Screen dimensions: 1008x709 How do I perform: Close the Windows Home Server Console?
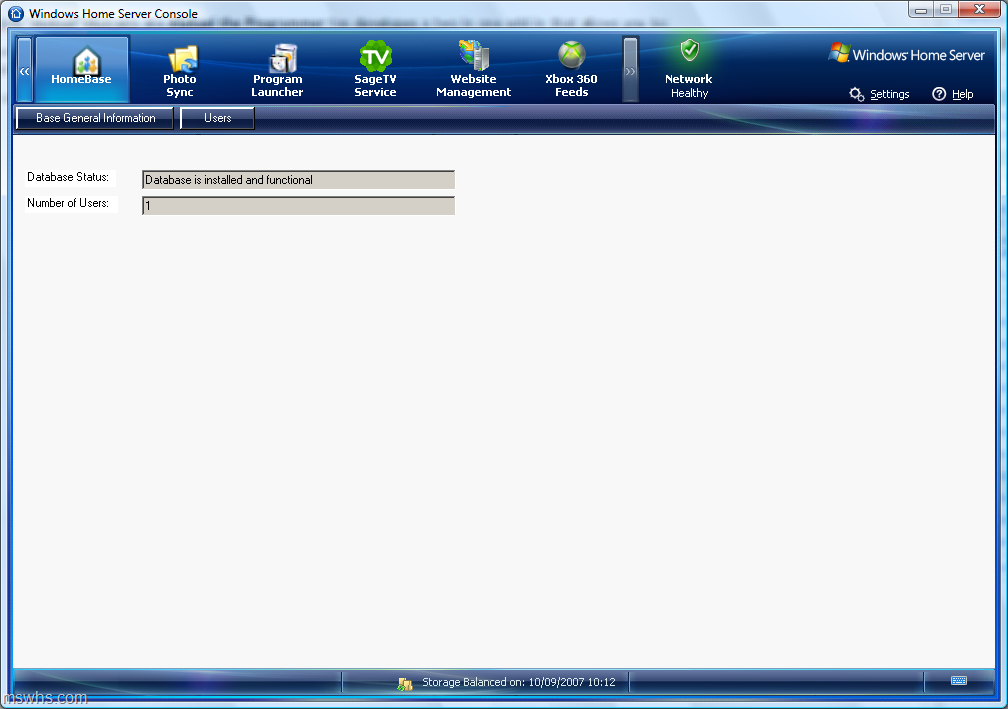click(x=979, y=10)
